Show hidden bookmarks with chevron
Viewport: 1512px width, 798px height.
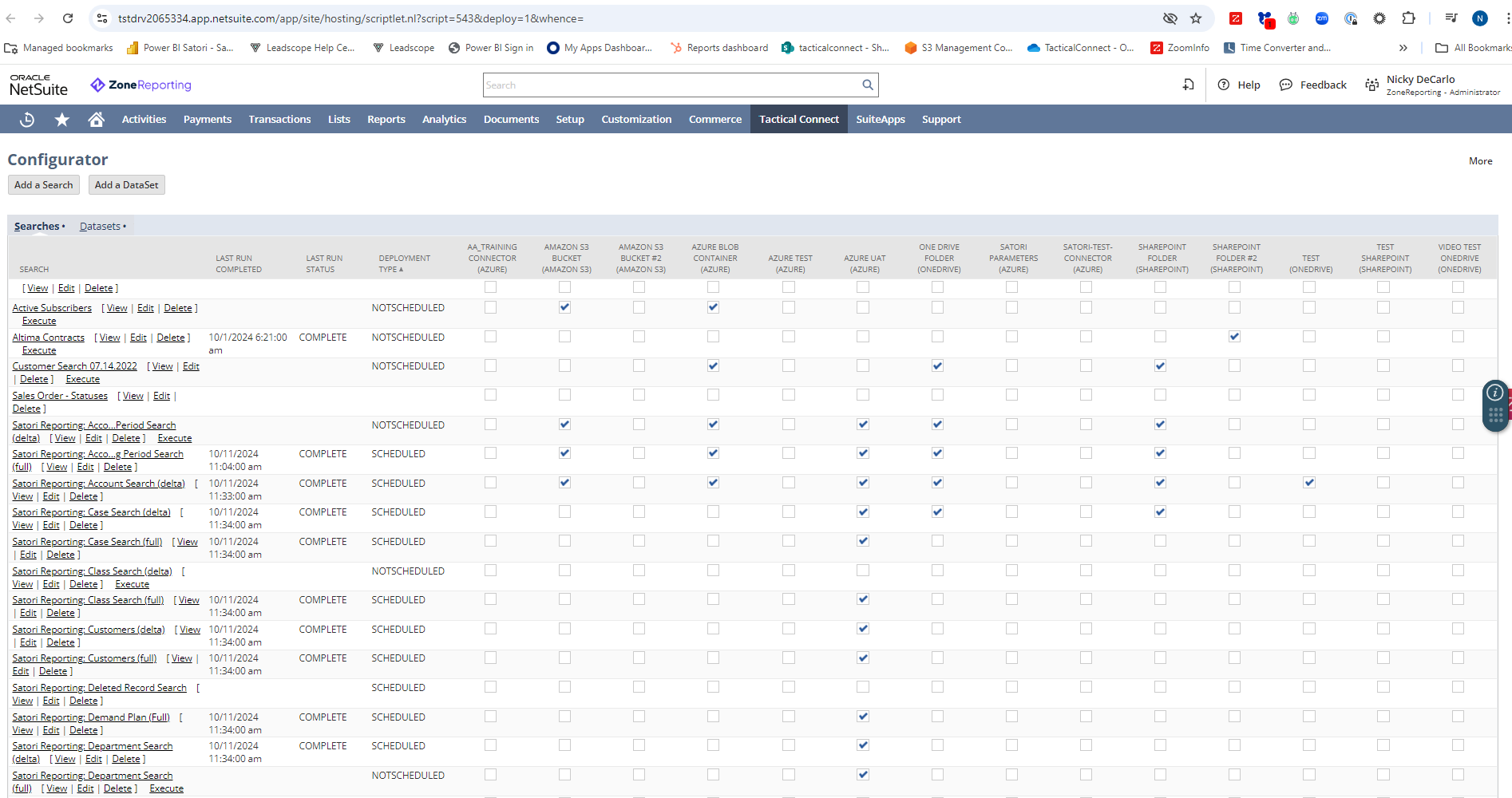click(1403, 48)
